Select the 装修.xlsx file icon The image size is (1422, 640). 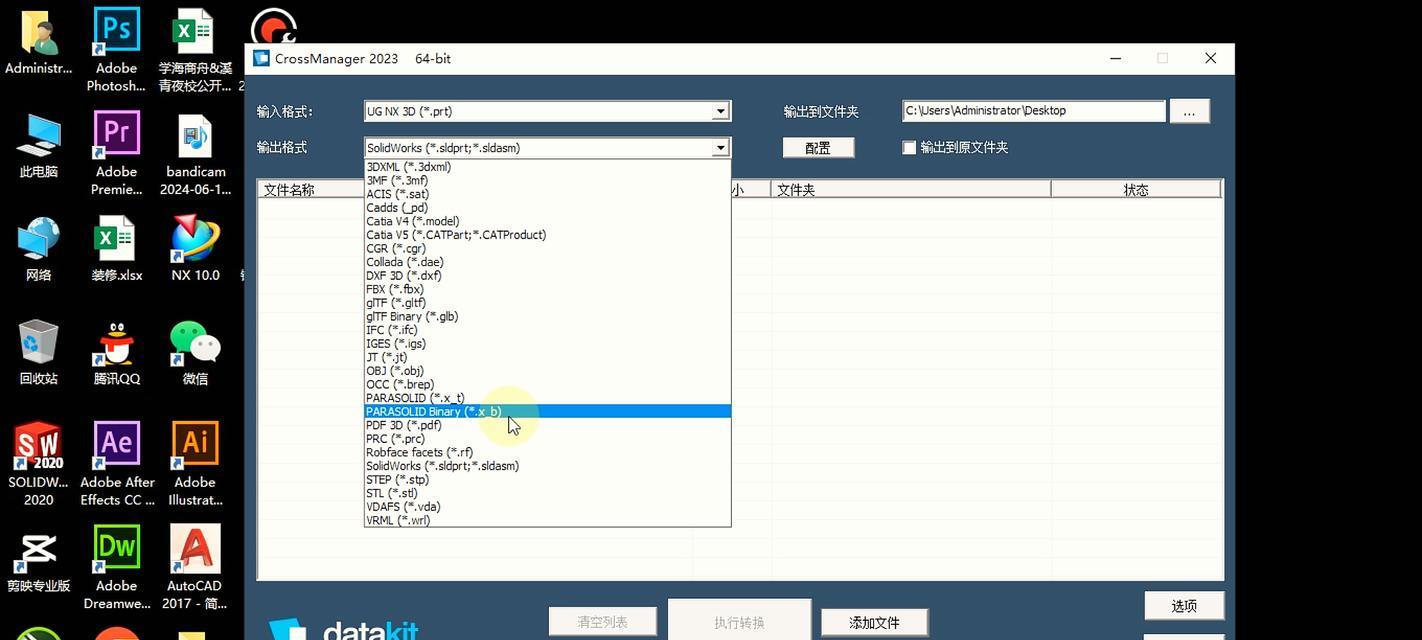pyautogui.click(x=116, y=249)
